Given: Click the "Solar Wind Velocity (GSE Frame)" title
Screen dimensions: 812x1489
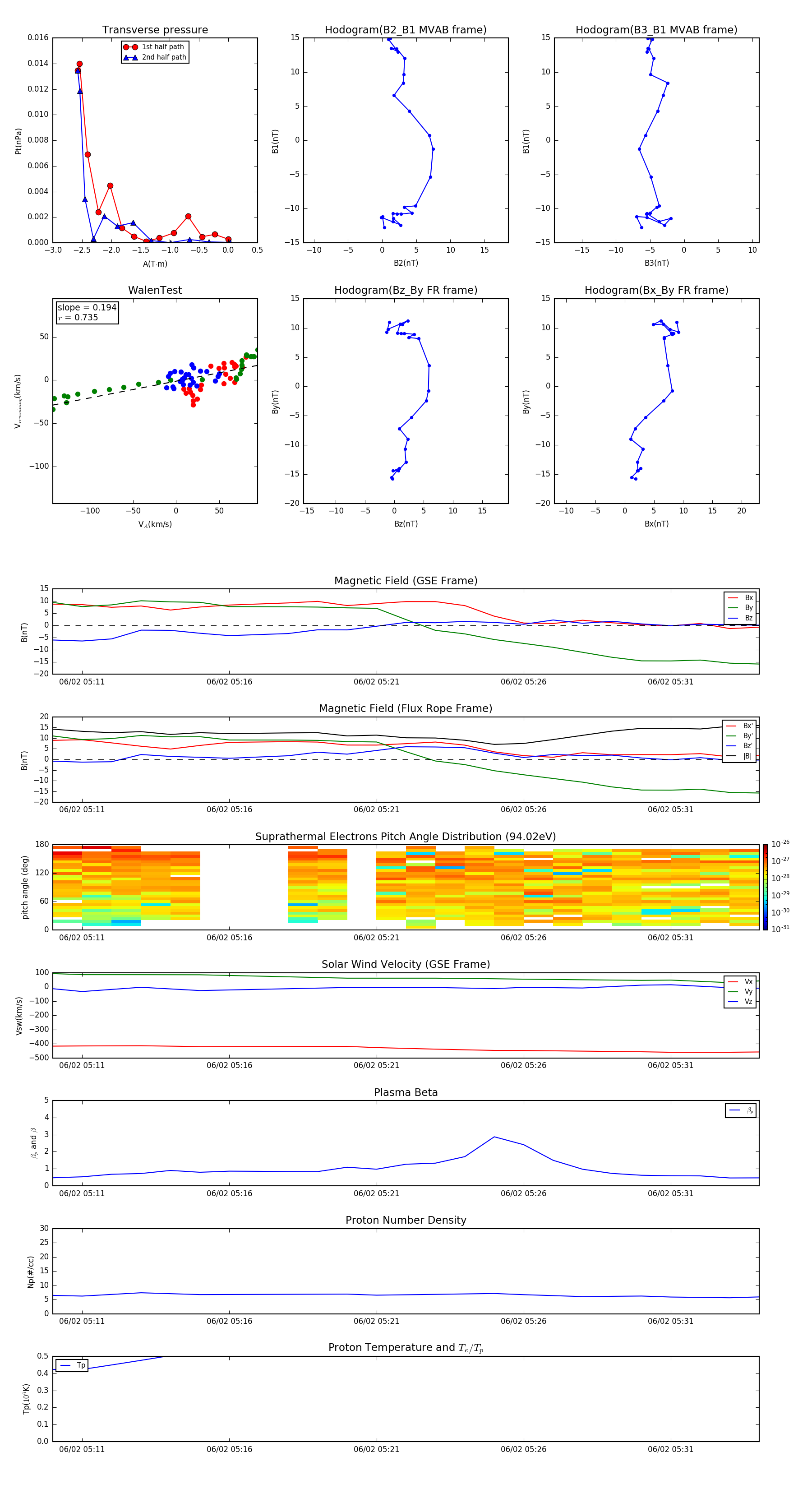Looking at the screenshot, I should [x=406, y=964].
